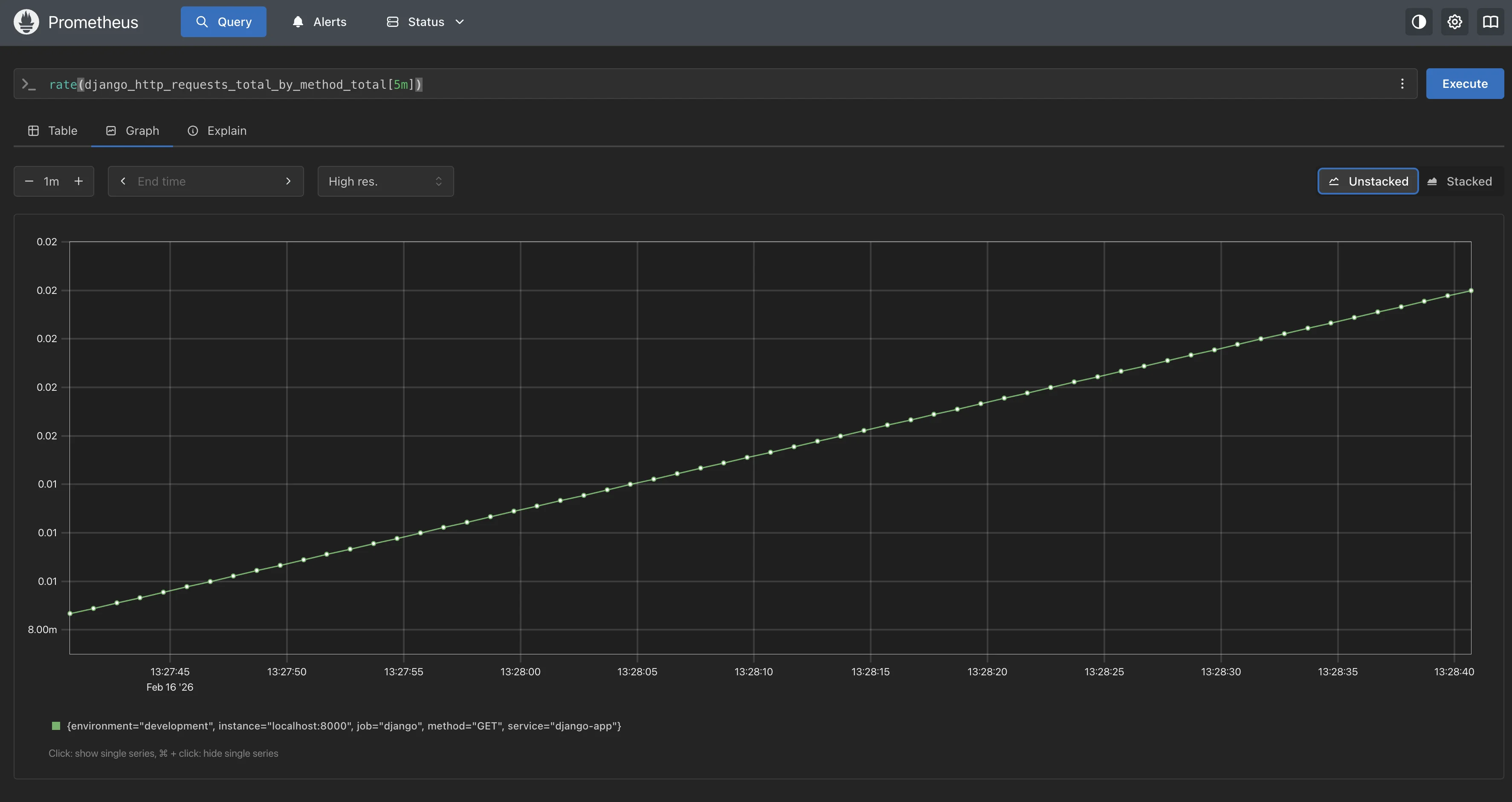The width and height of the screenshot is (1512, 802).
Task: Open the Alerts page
Action: [319, 22]
